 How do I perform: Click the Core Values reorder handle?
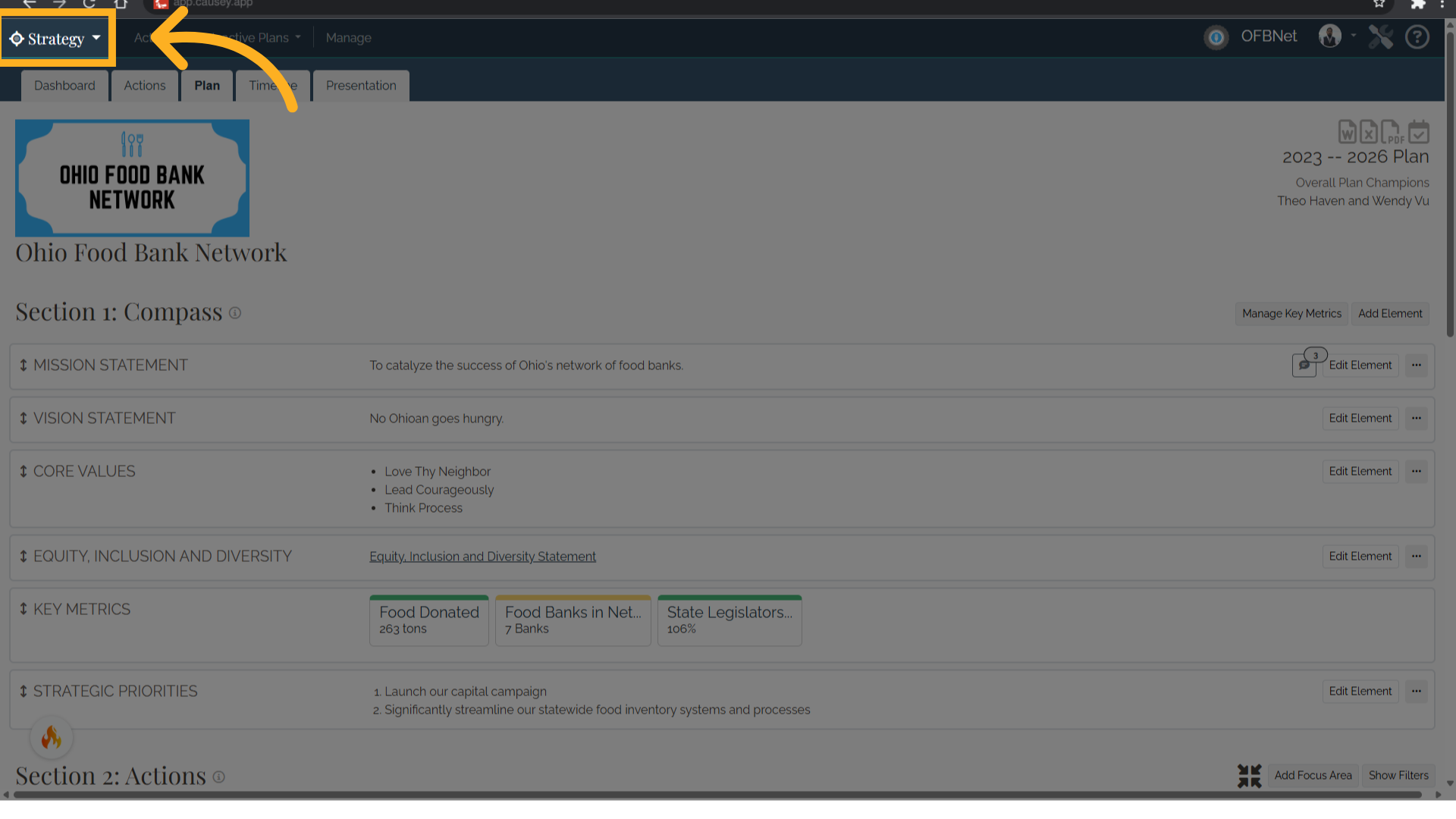click(24, 472)
